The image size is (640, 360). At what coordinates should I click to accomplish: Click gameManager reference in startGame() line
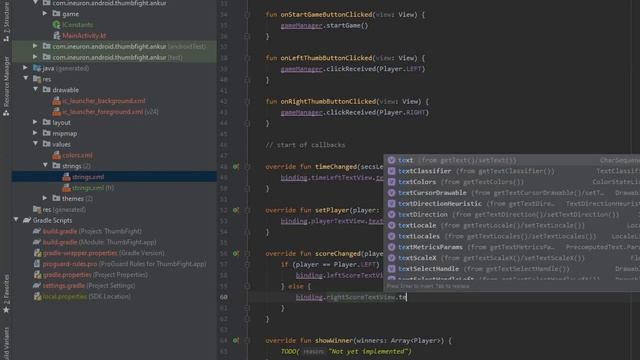[301, 26]
